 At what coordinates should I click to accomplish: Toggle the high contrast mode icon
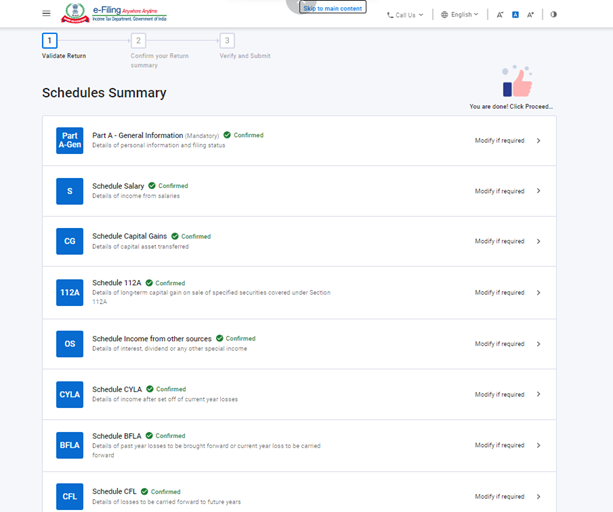pyautogui.click(x=554, y=15)
